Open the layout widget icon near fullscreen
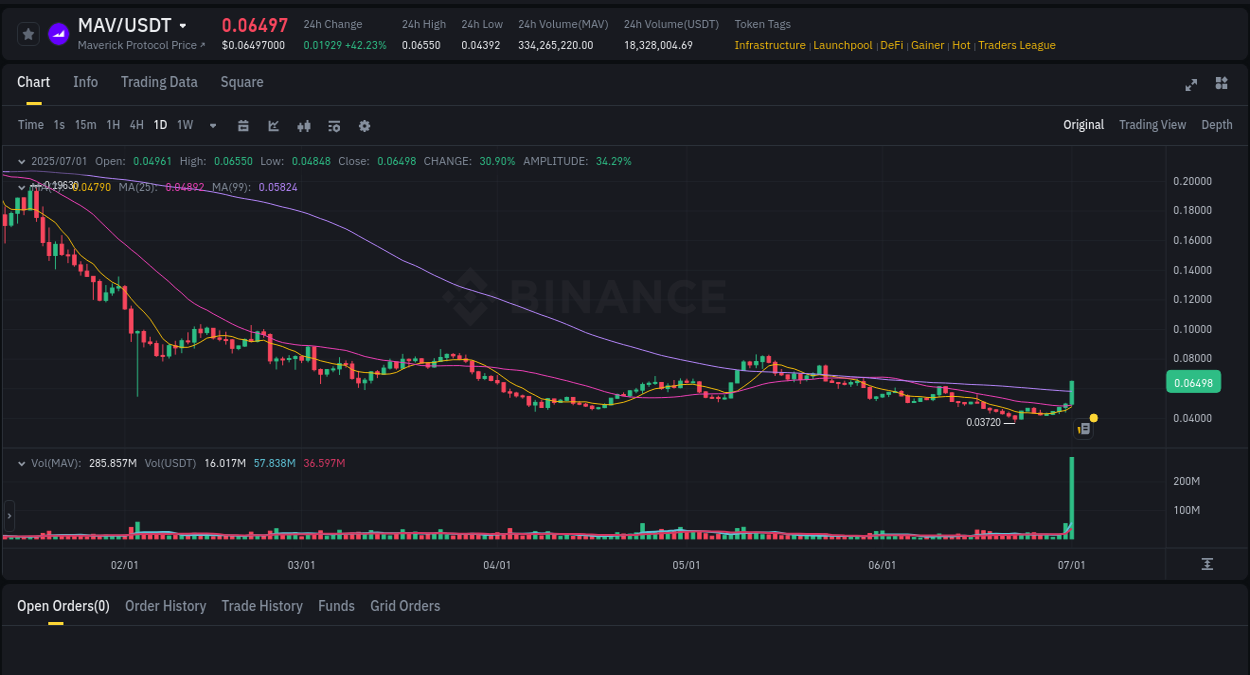This screenshot has width=1250, height=675. tap(1221, 85)
